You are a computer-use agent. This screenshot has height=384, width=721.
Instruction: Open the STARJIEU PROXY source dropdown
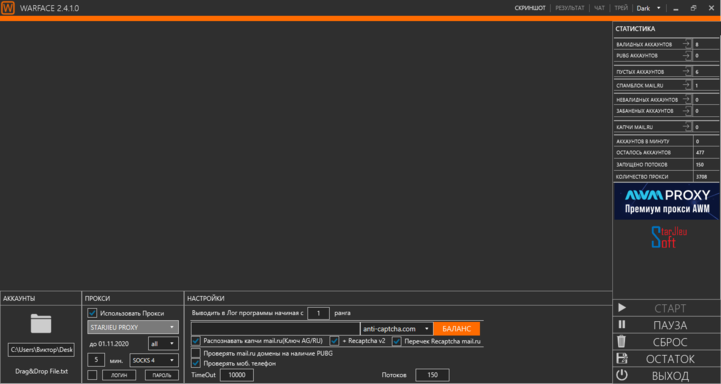point(132,327)
